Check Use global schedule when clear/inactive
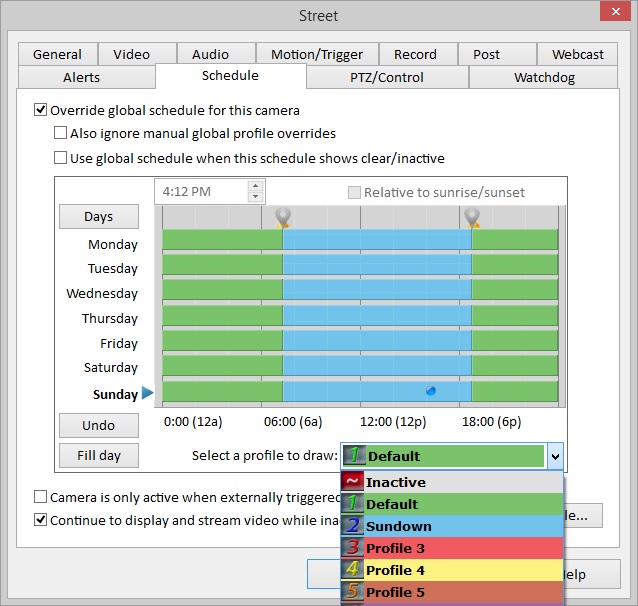 click(x=60, y=158)
